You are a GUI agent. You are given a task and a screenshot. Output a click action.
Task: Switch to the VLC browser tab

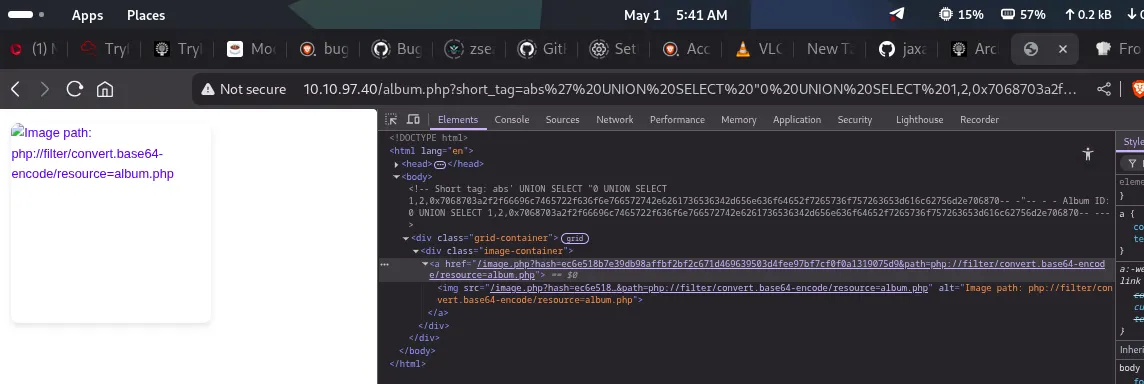click(759, 49)
